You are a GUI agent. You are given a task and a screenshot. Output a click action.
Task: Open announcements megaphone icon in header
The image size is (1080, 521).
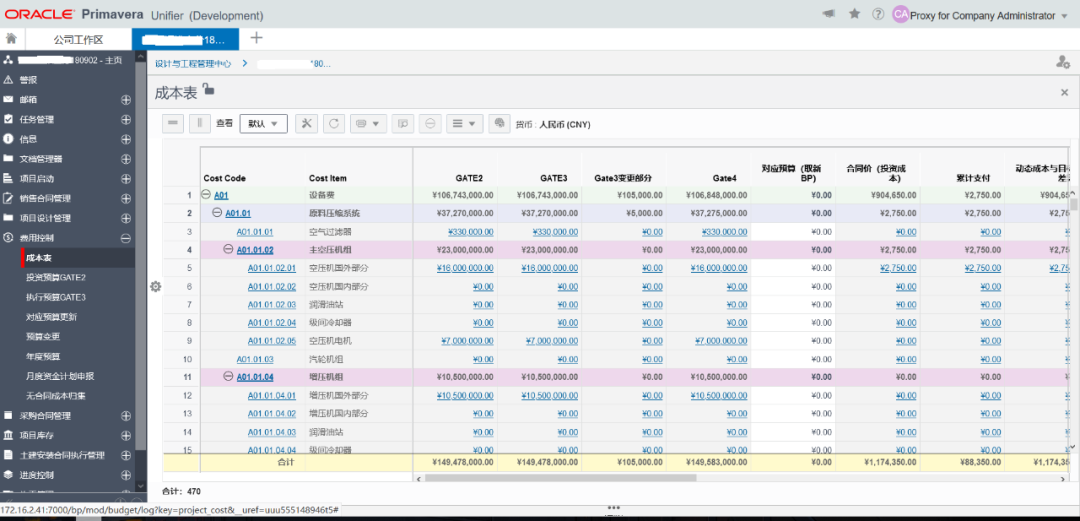pyautogui.click(x=829, y=14)
